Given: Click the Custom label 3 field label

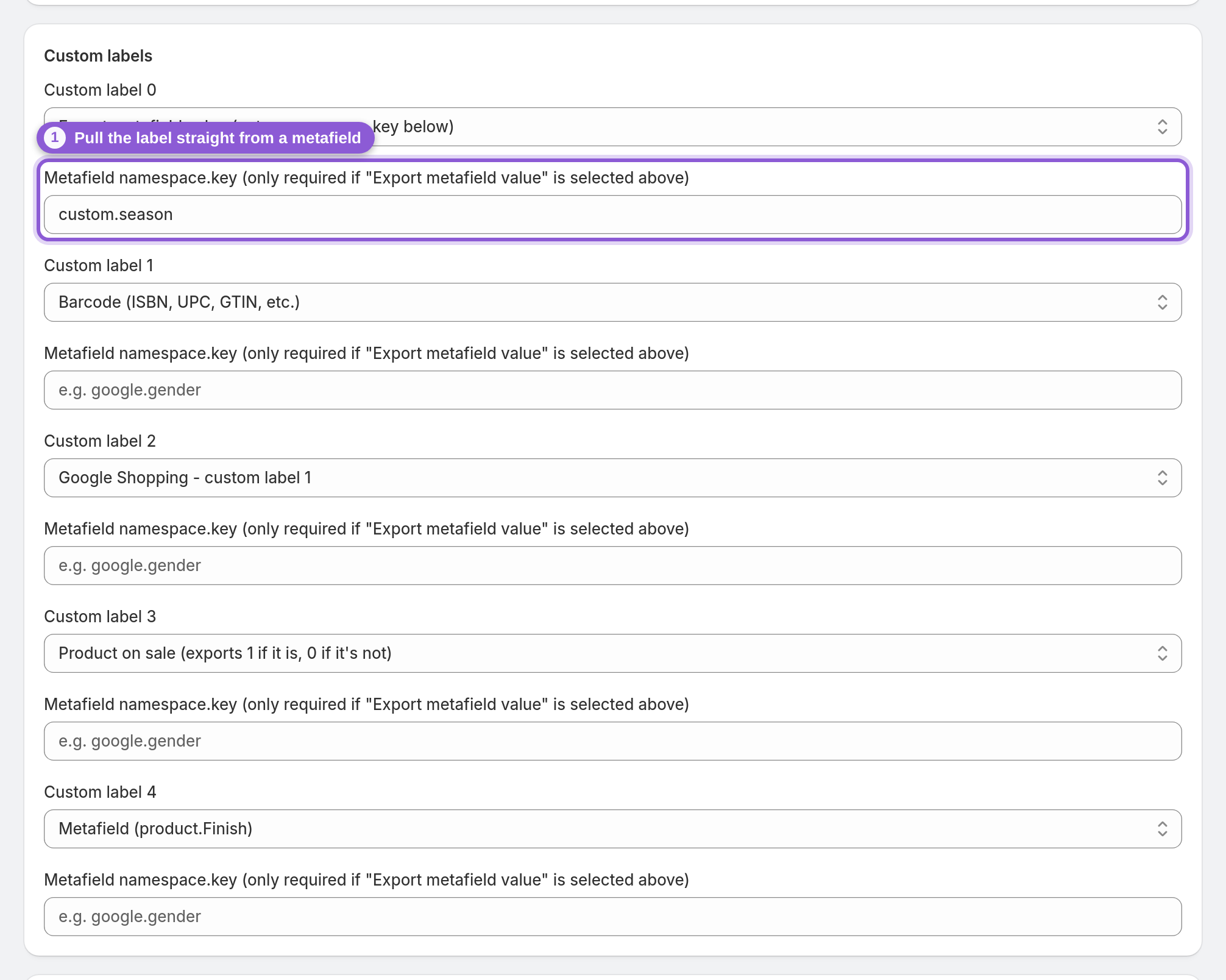Looking at the screenshot, I should 100,617.
